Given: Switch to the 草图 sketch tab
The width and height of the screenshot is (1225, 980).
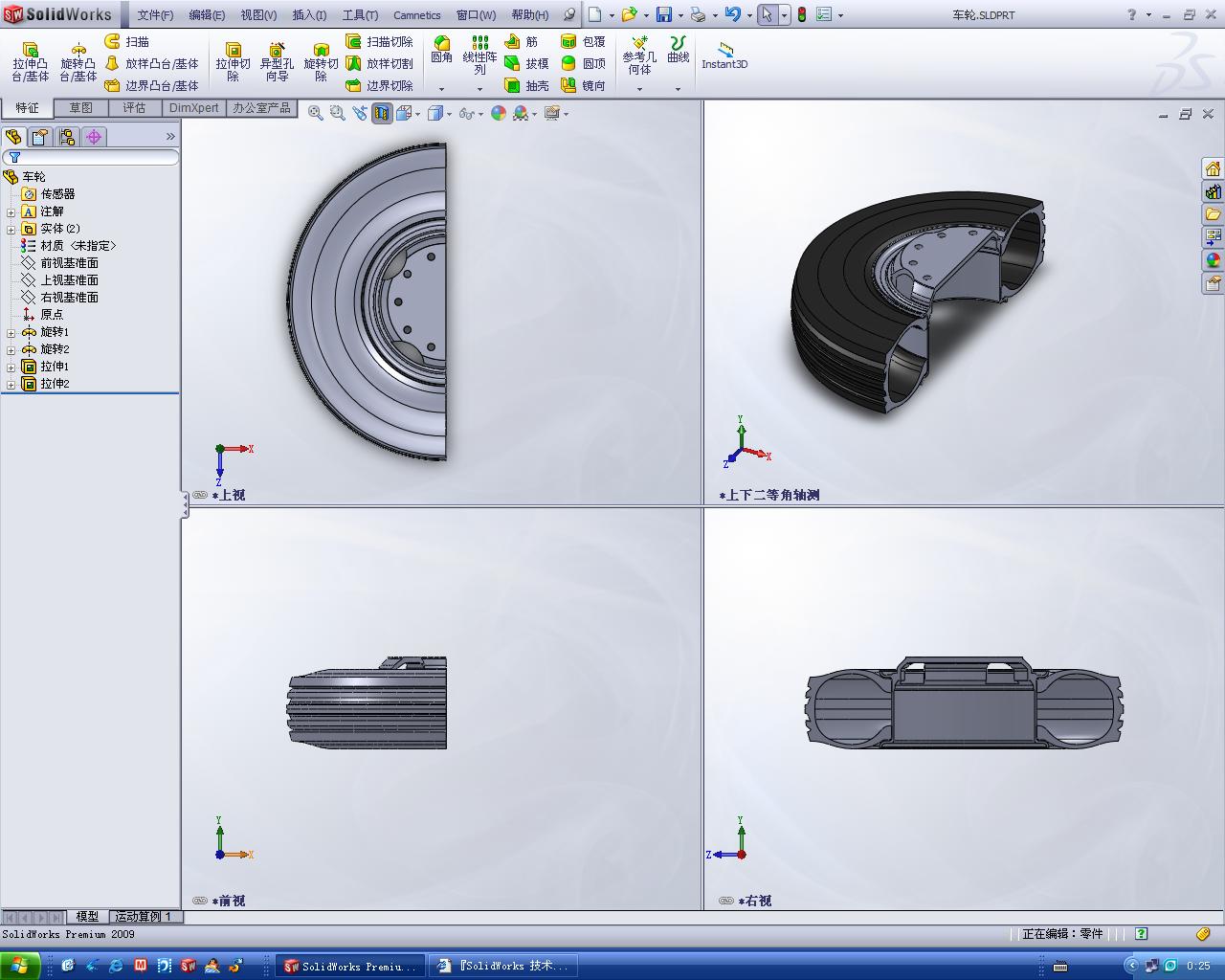Looking at the screenshot, I should coord(81,108).
